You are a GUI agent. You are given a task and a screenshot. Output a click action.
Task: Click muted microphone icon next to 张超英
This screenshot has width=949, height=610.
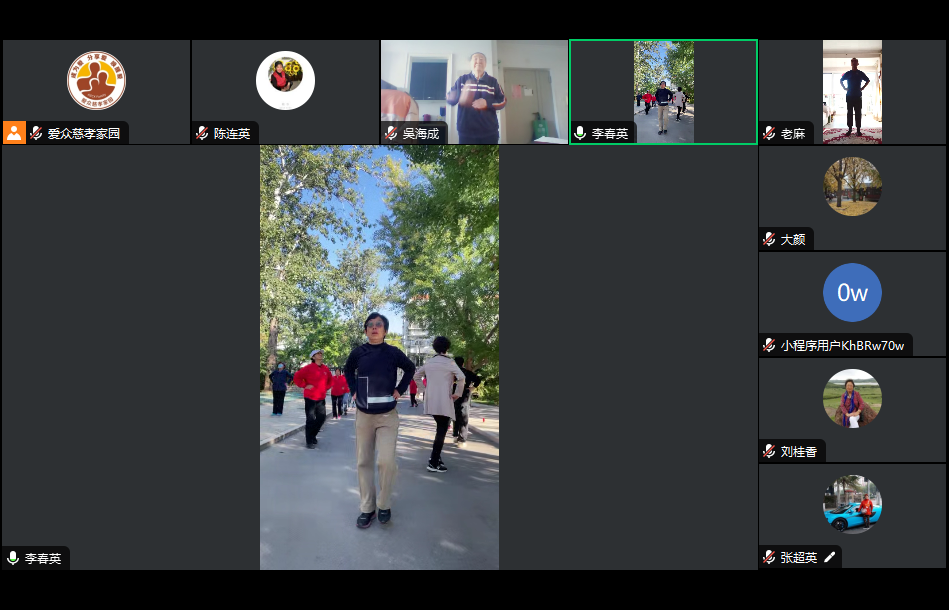[x=769, y=557]
